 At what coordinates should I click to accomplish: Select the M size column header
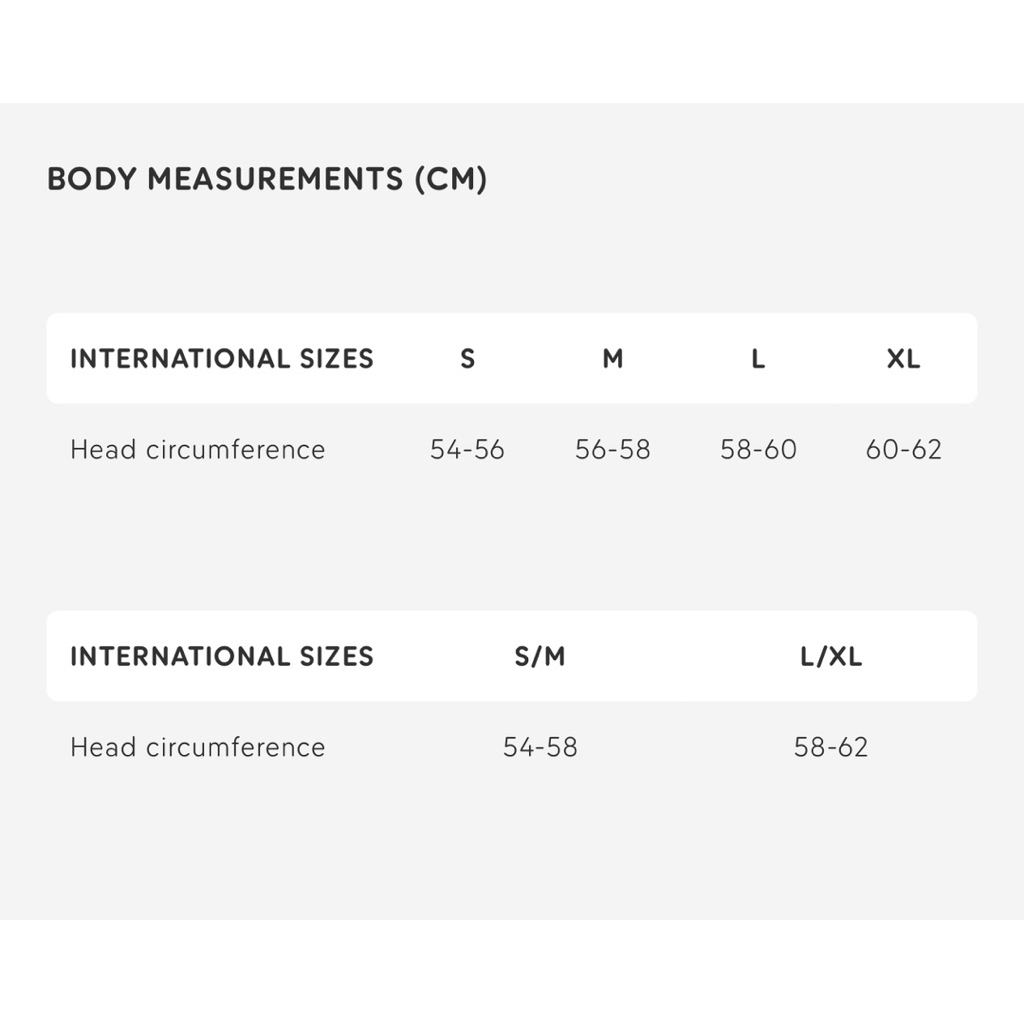coord(613,359)
